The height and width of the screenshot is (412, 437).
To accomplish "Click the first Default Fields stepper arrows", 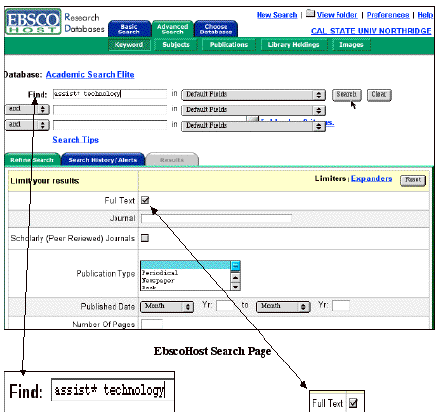I will pyautogui.click(x=319, y=95).
